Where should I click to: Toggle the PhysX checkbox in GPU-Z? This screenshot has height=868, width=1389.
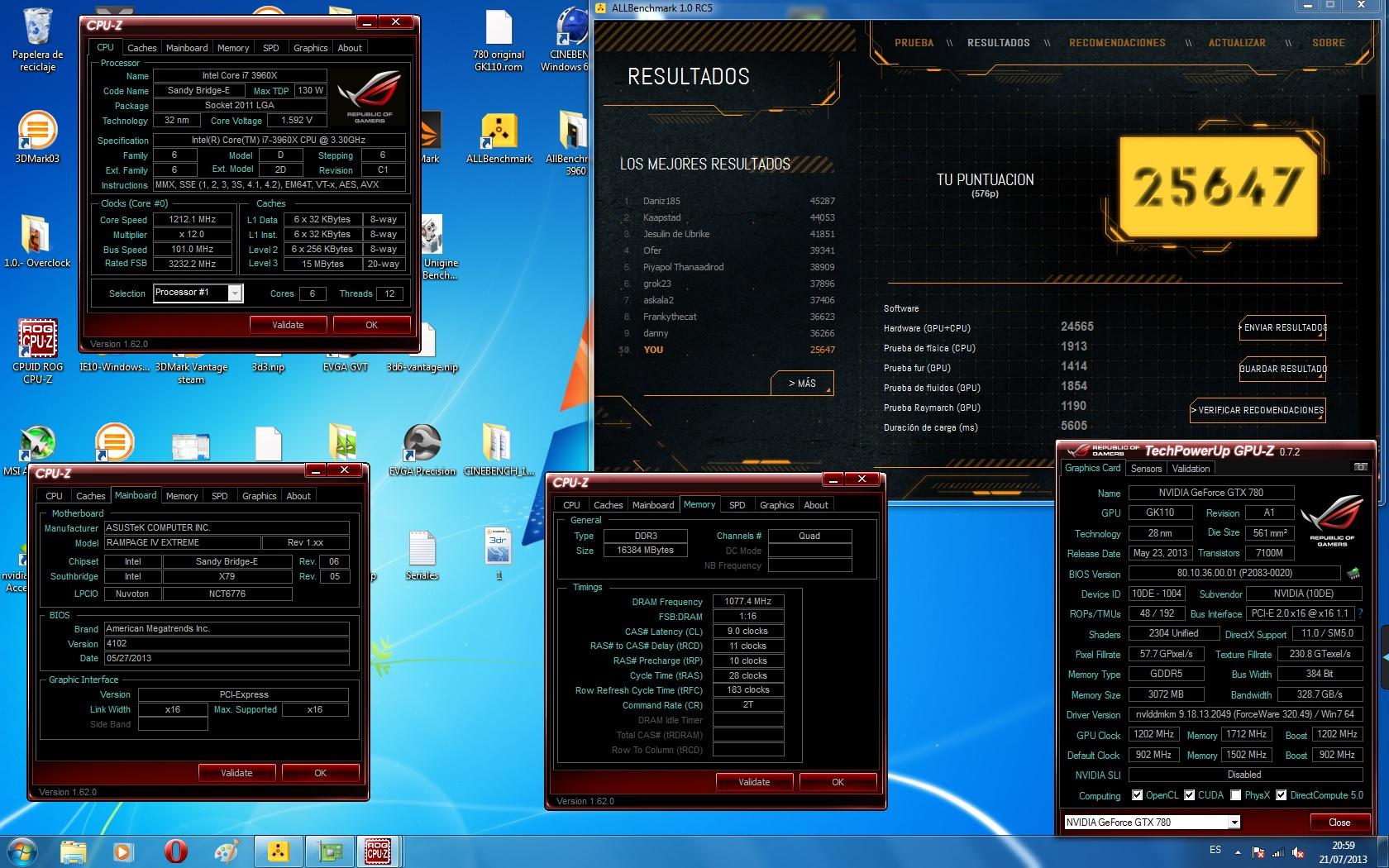pos(1235,794)
